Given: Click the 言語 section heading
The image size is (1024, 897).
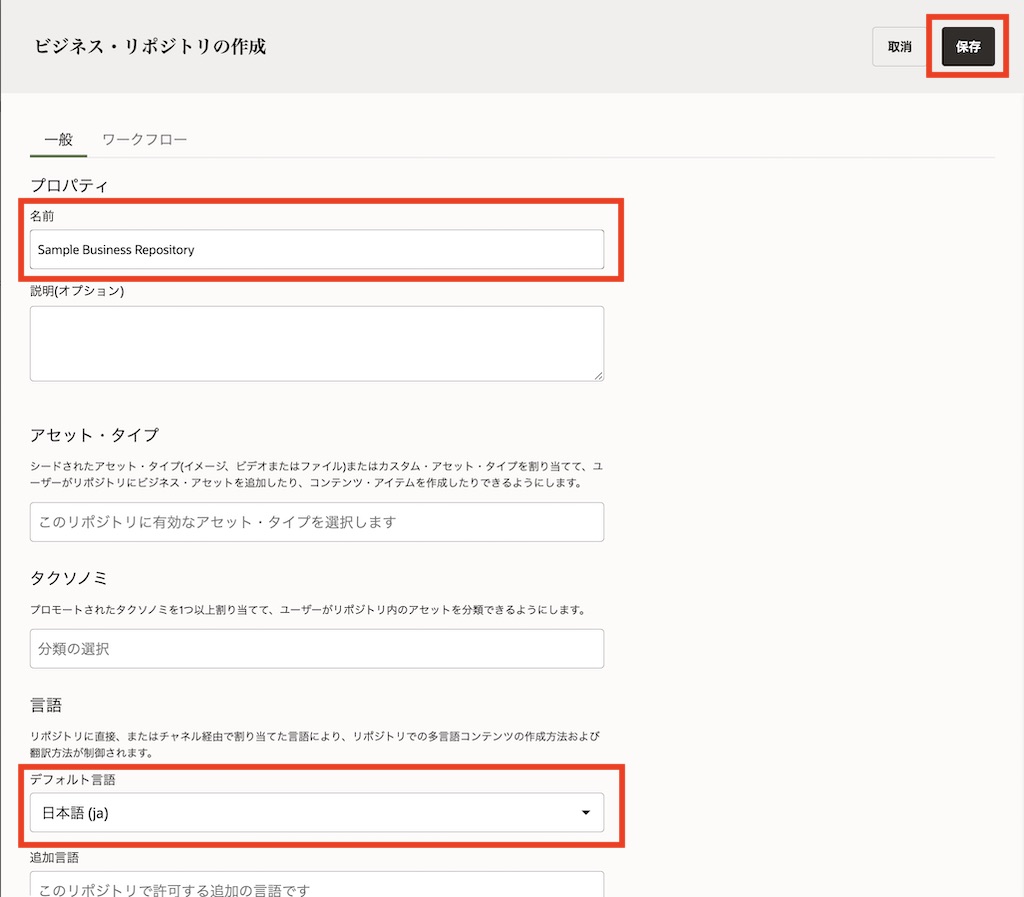Looking at the screenshot, I should pos(46,706).
